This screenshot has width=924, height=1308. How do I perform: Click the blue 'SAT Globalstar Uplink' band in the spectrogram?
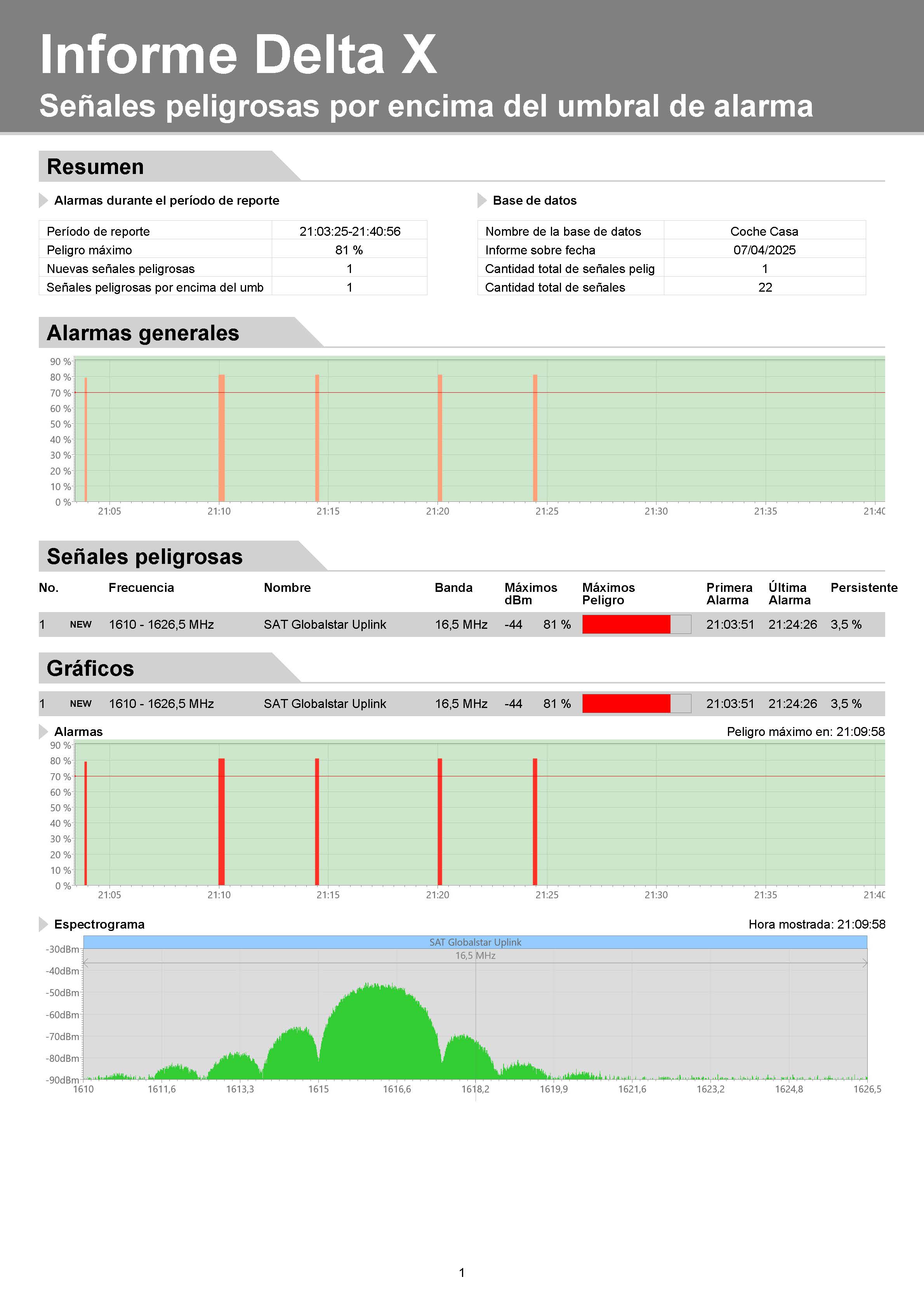[x=475, y=942]
